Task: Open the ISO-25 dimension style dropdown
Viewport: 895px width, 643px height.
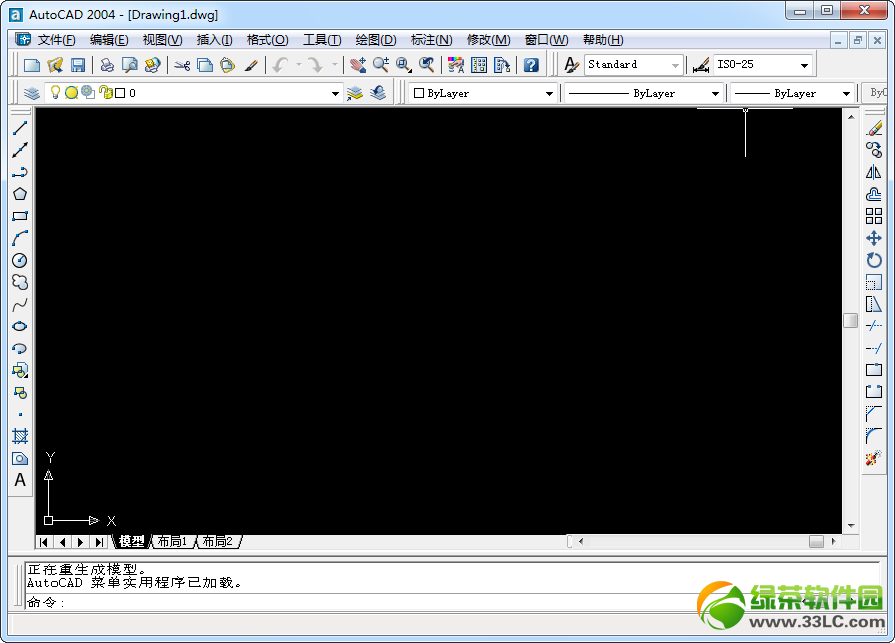Action: 804,65
